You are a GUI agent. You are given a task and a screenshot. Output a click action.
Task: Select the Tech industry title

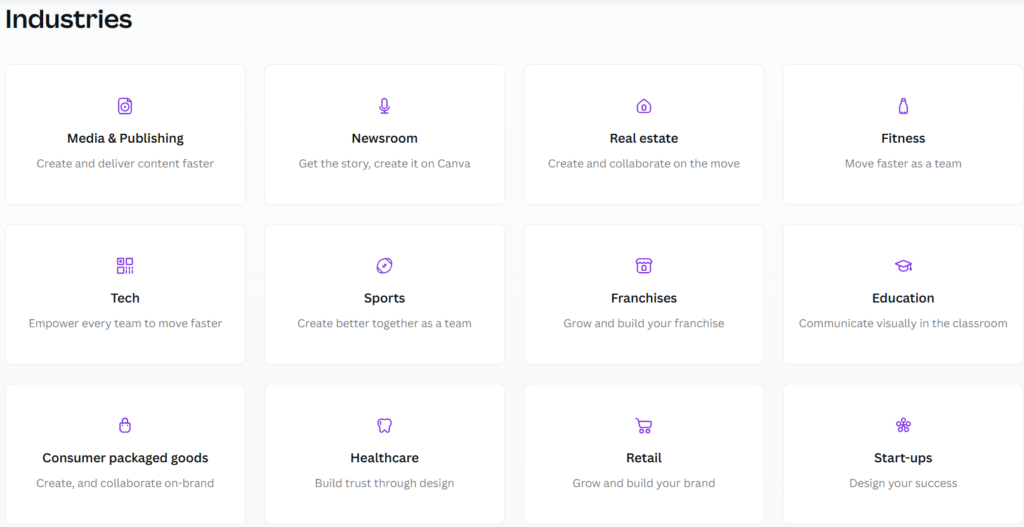coord(125,298)
